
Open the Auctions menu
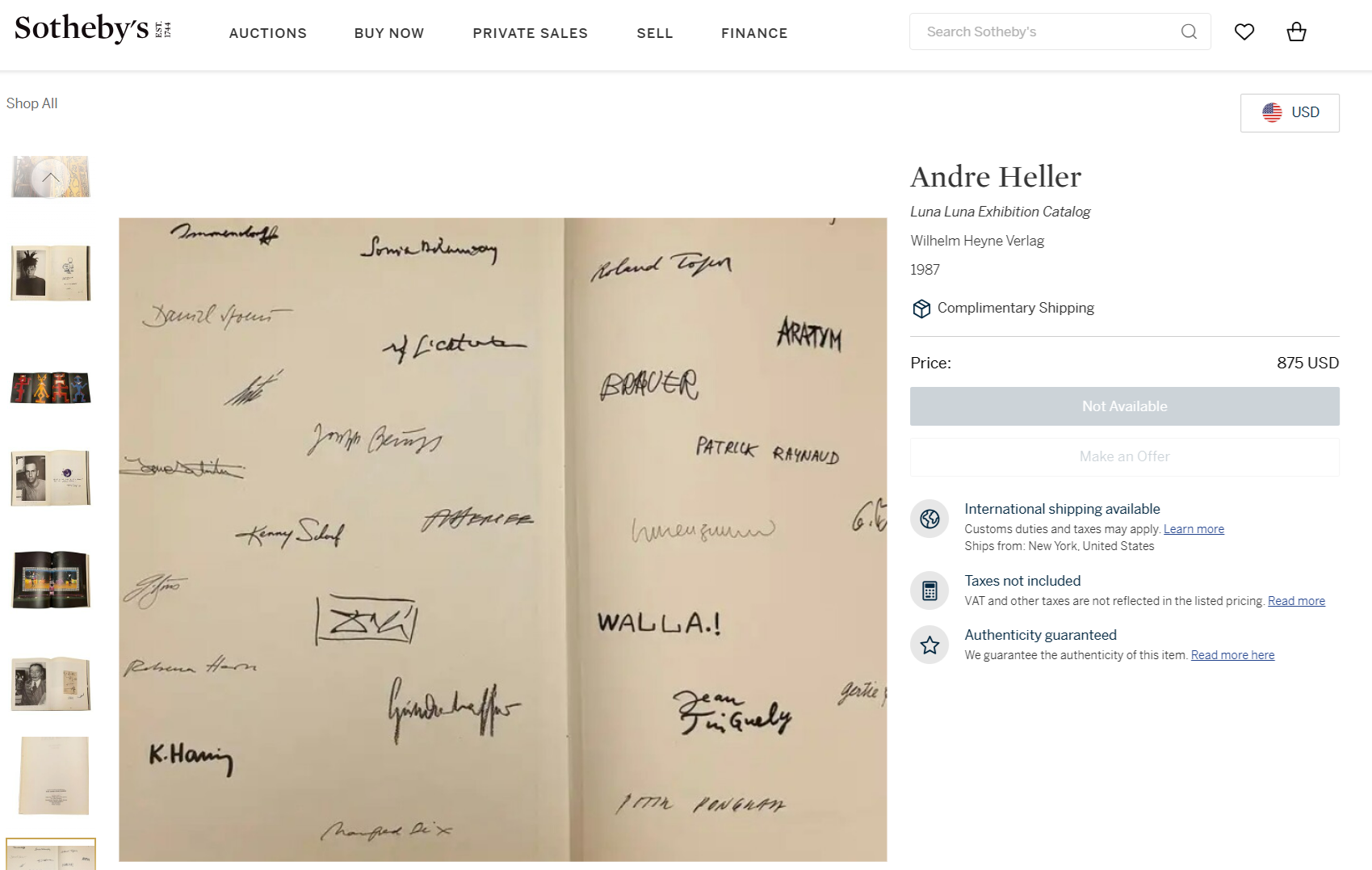coord(267,33)
